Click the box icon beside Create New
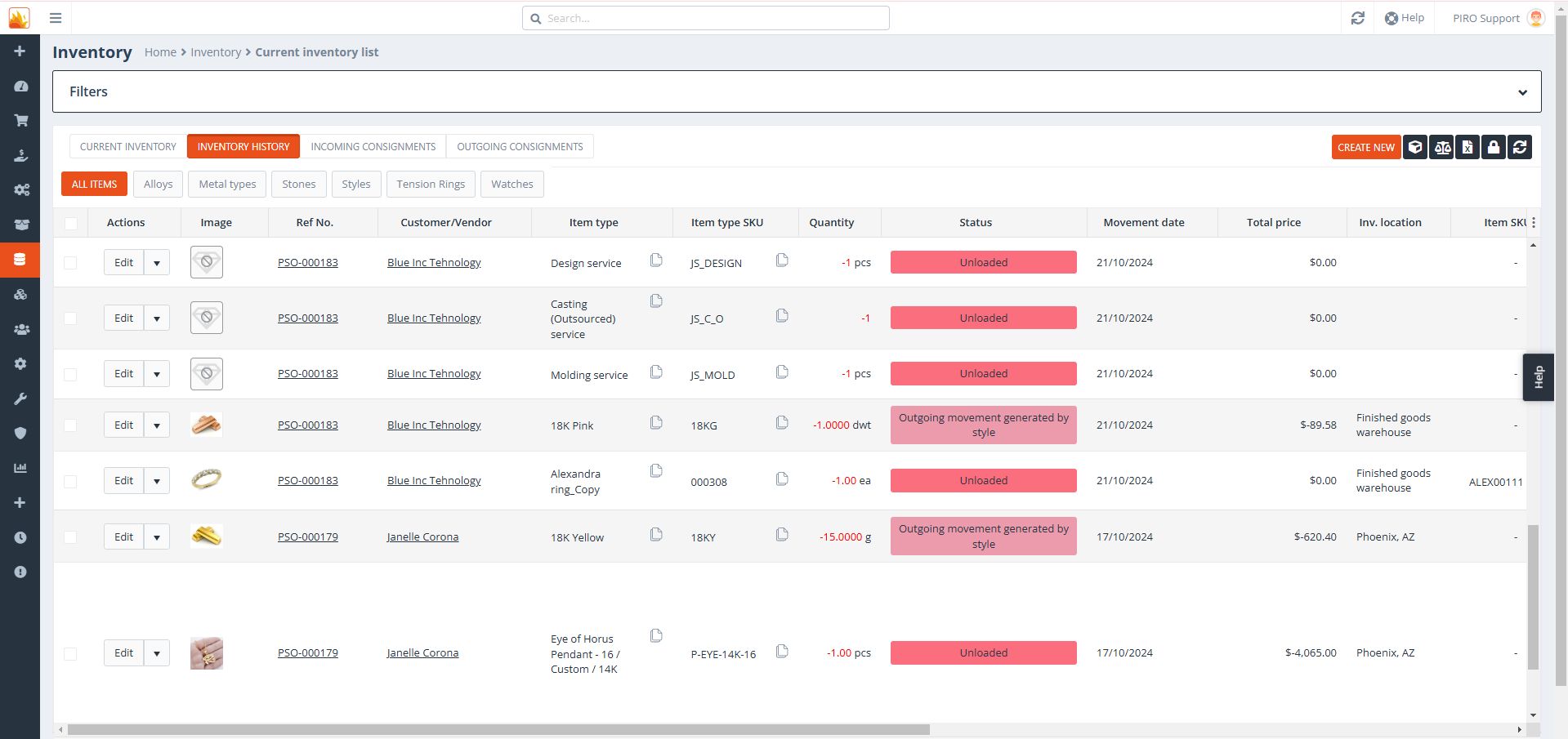 pos(1415,147)
